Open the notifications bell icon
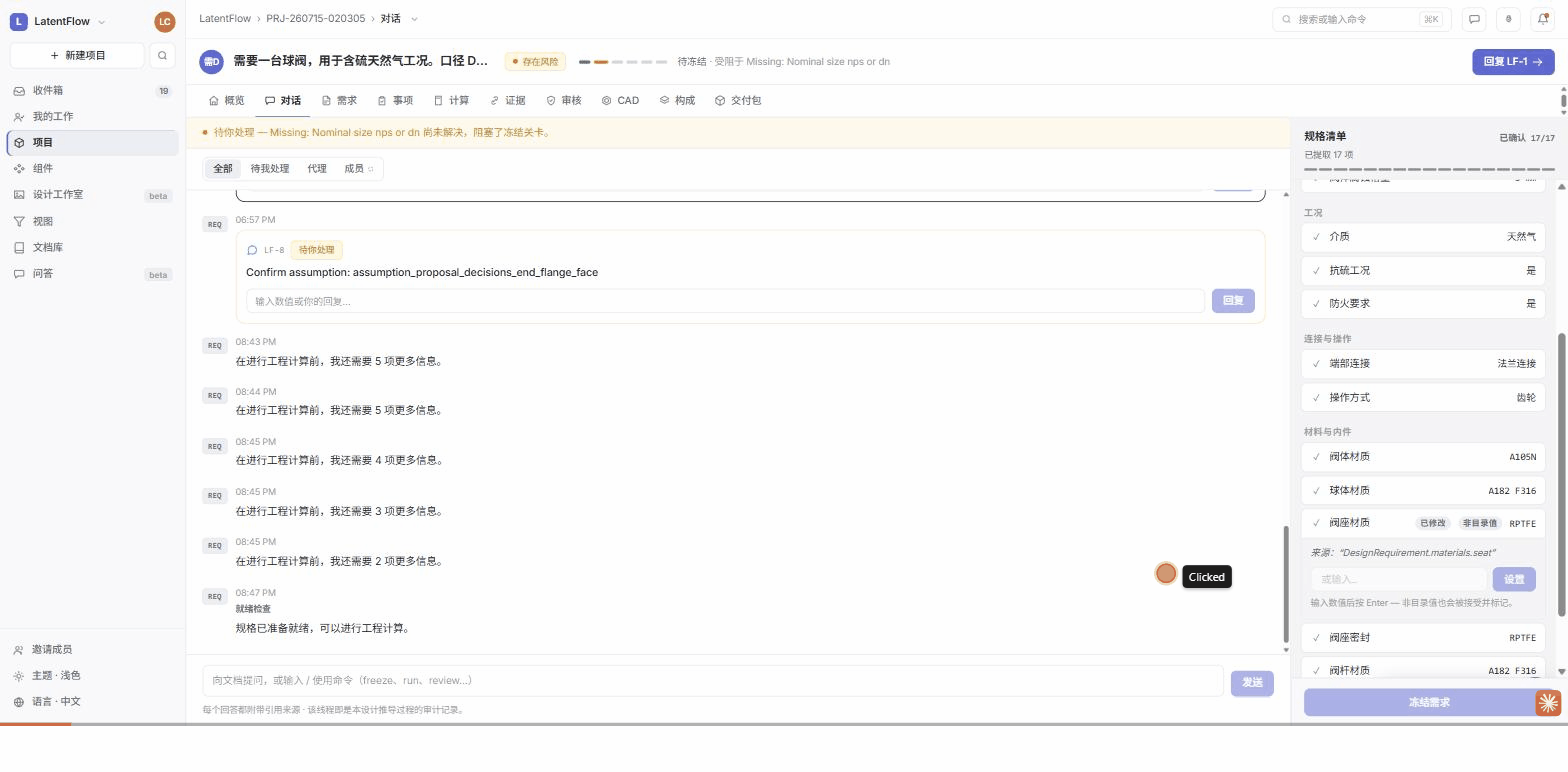This screenshot has height=772, width=1568. pyautogui.click(x=1542, y=19)
